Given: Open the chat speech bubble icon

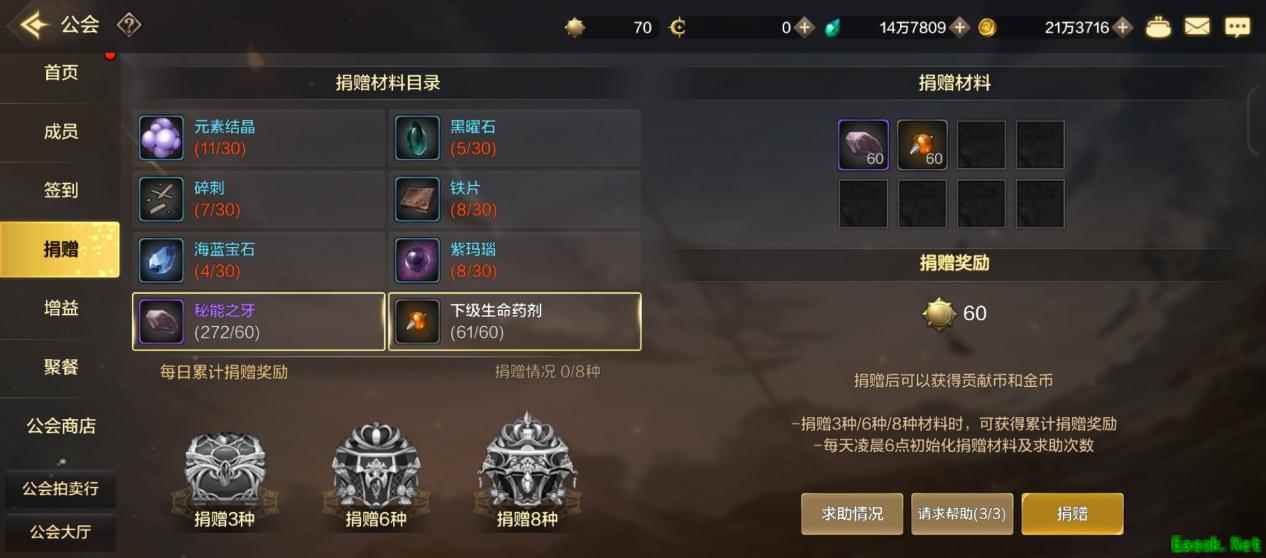Looking at the screenshot, I should 1237,27.
